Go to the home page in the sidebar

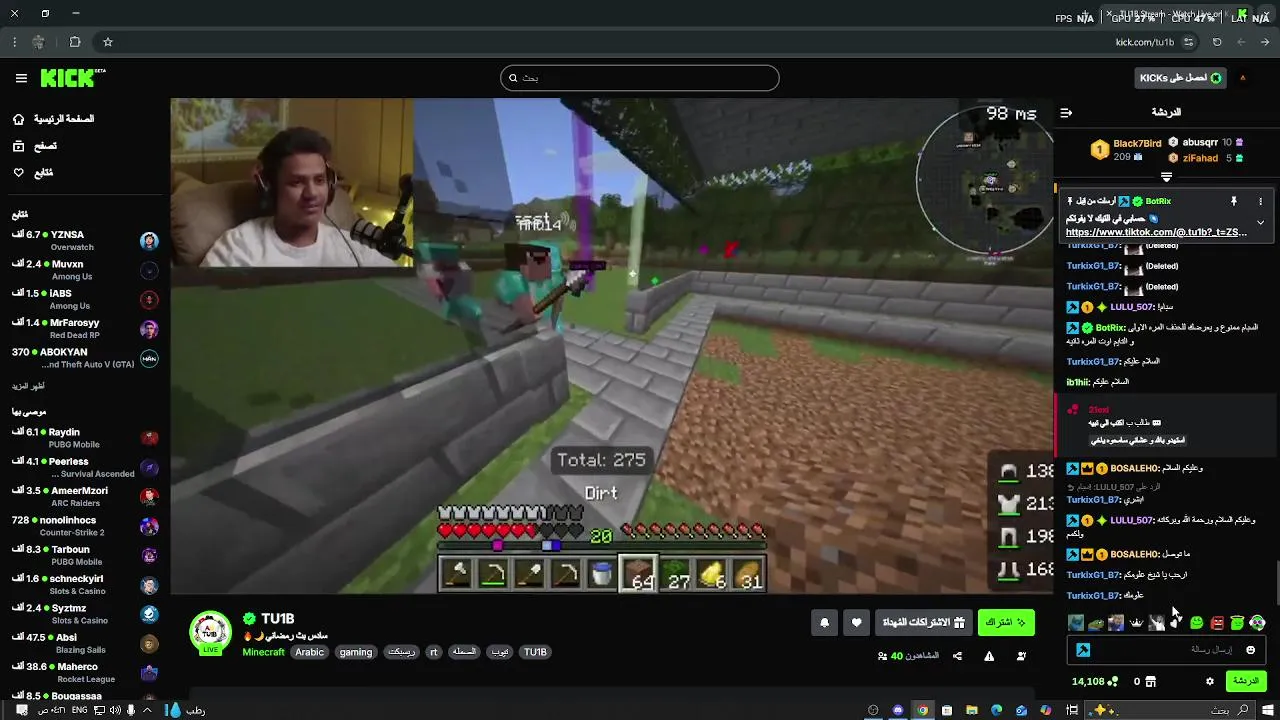point(54,119)
